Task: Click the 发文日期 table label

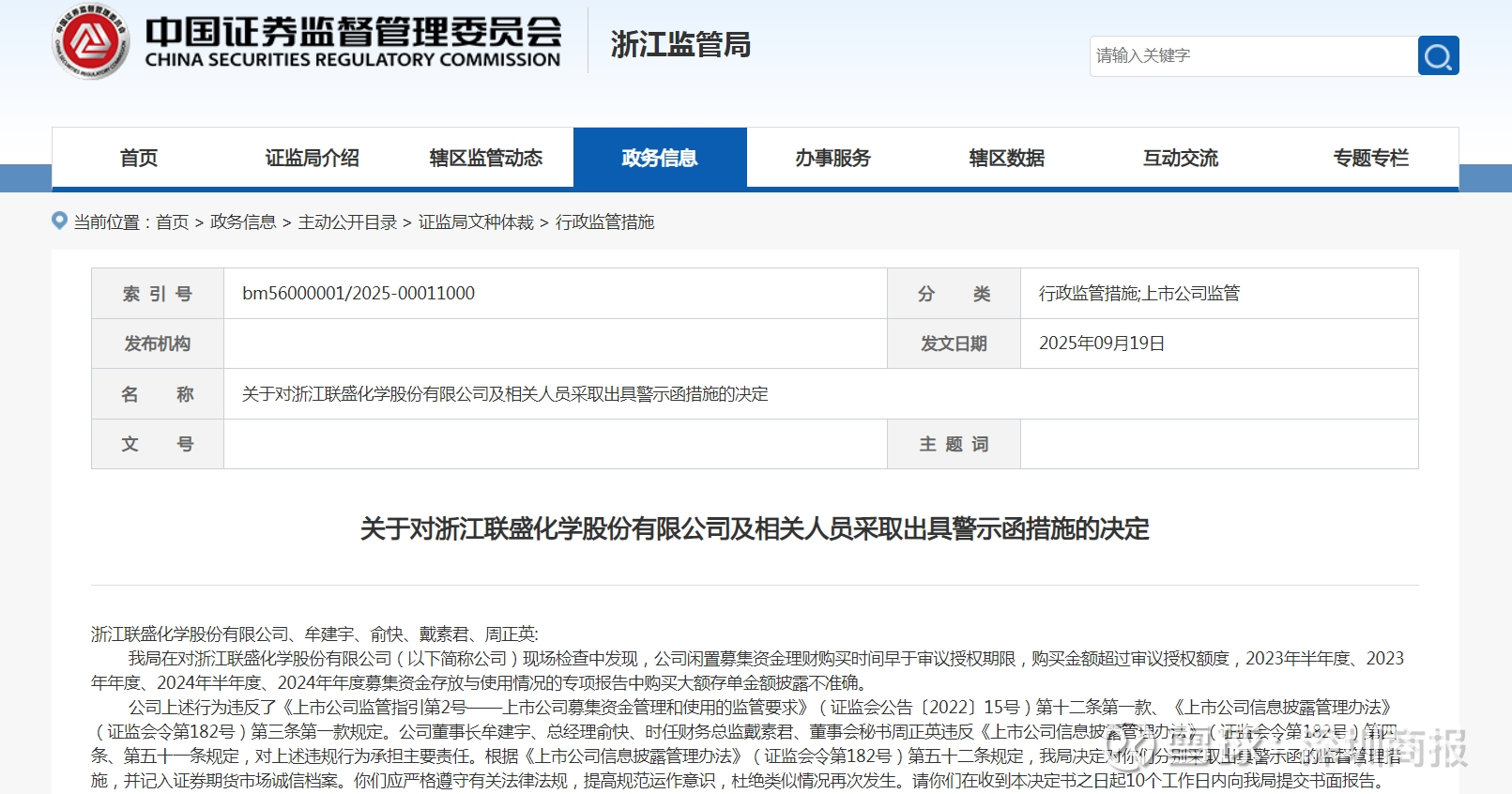Action: point(954,344)
